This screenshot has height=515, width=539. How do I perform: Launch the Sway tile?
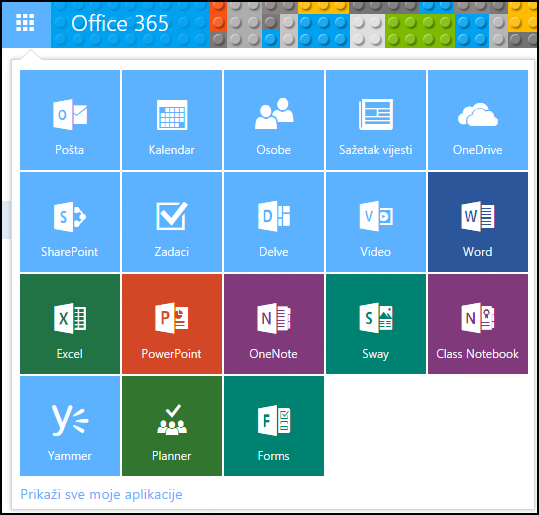pos(376,324)
